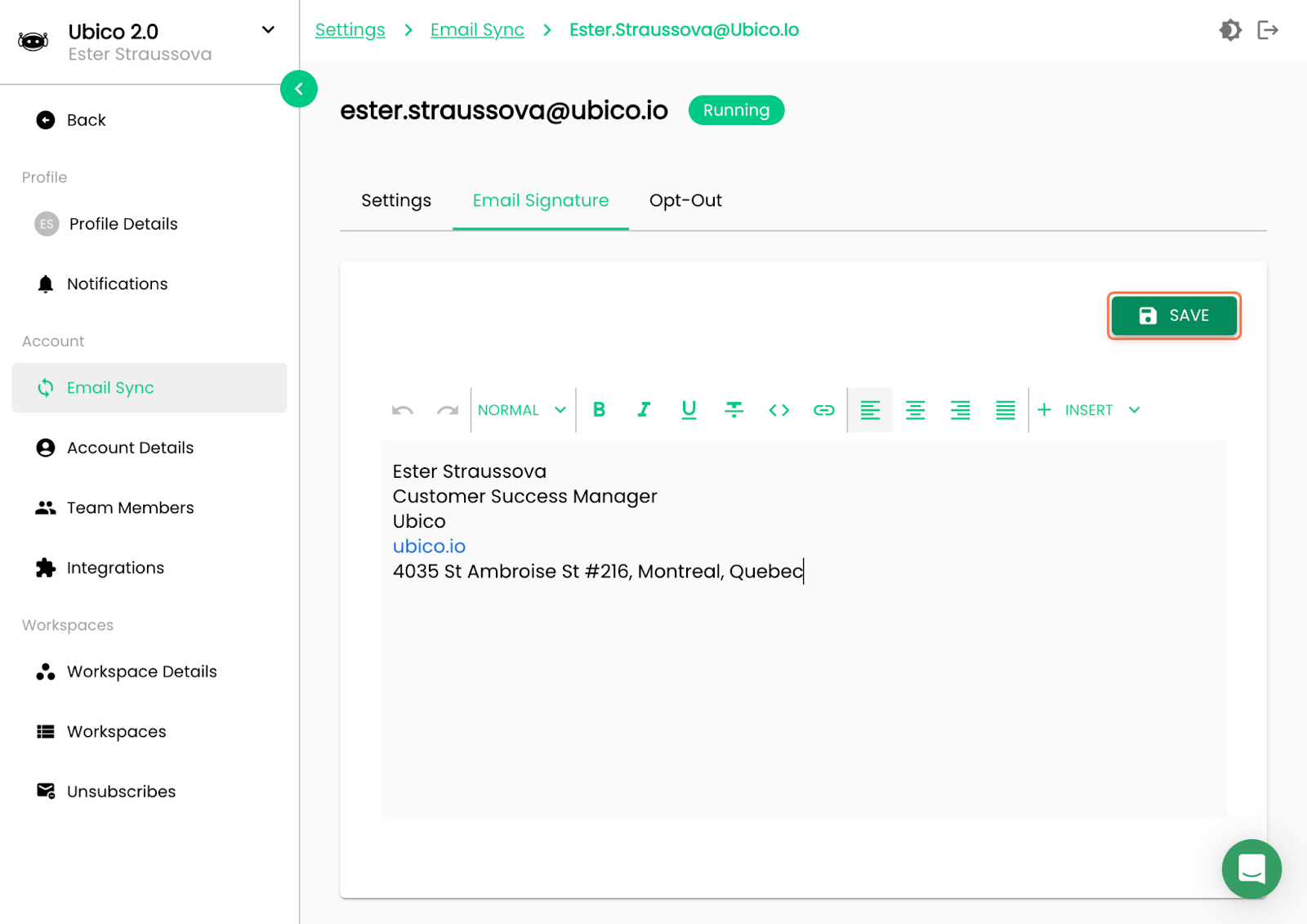Click the Running status badge
This screenshot has width=1307, height=924.
coord(736,110)
